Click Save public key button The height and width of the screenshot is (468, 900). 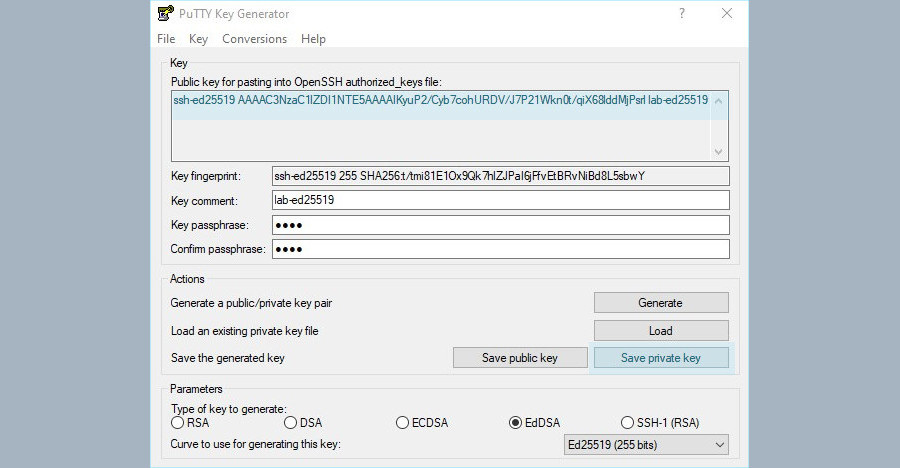click(x=520, y=358)
